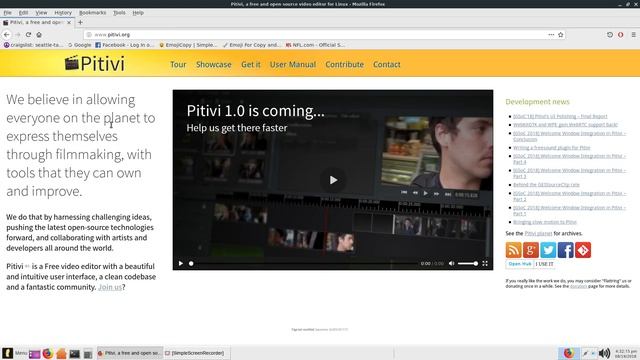
Task: Enter fullscreen with the video expand icon
Action: tap(485, 264)
